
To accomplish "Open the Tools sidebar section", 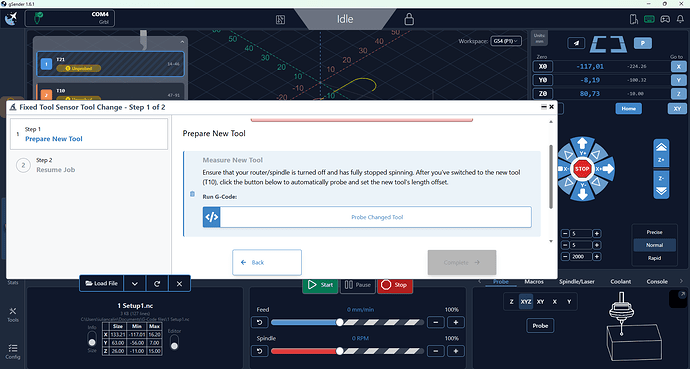I will tap(13, 314).
